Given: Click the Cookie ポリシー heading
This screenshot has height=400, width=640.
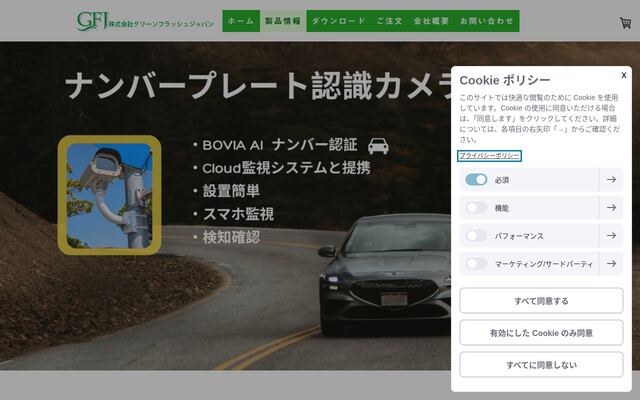Looking at the screenshot, I should [x=505, y=80].
